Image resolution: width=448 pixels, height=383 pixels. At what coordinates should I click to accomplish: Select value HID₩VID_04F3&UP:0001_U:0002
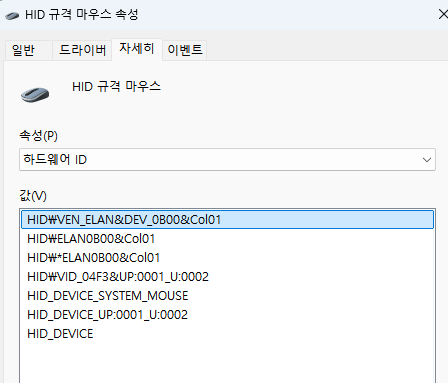(227, 277)
